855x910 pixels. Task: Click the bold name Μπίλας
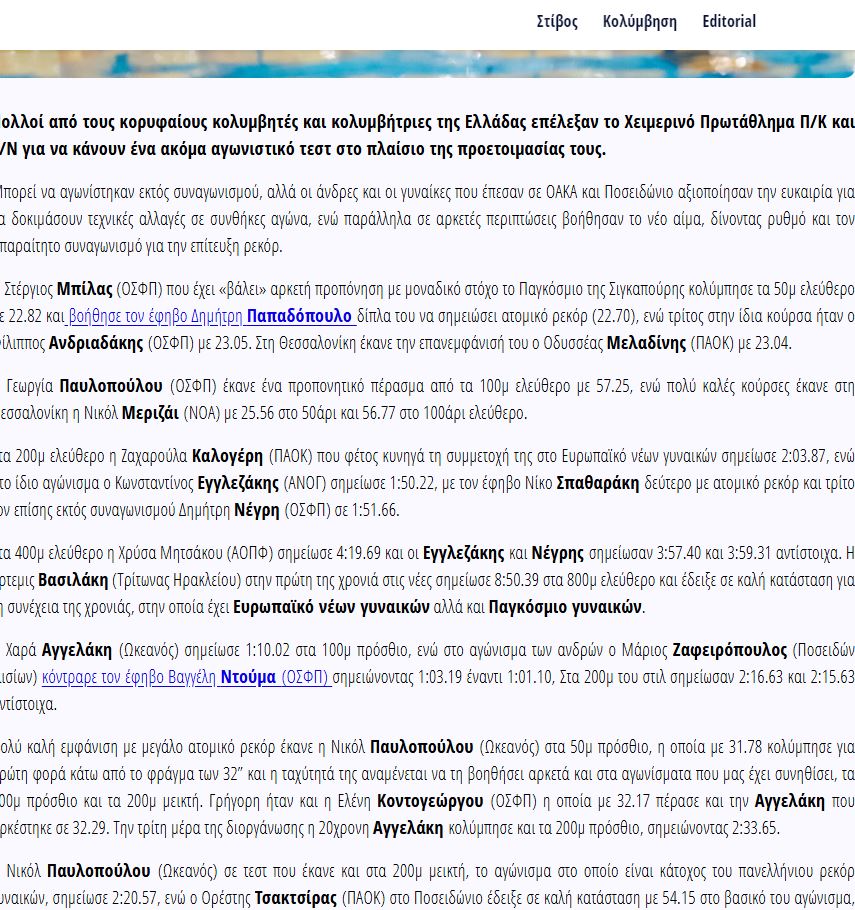tap(84, 290)
